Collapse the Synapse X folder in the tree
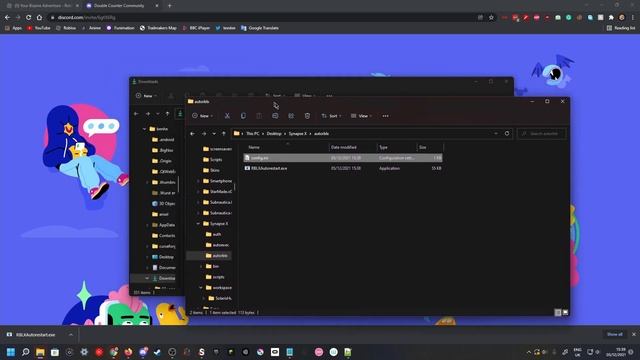 click(198, 224)
